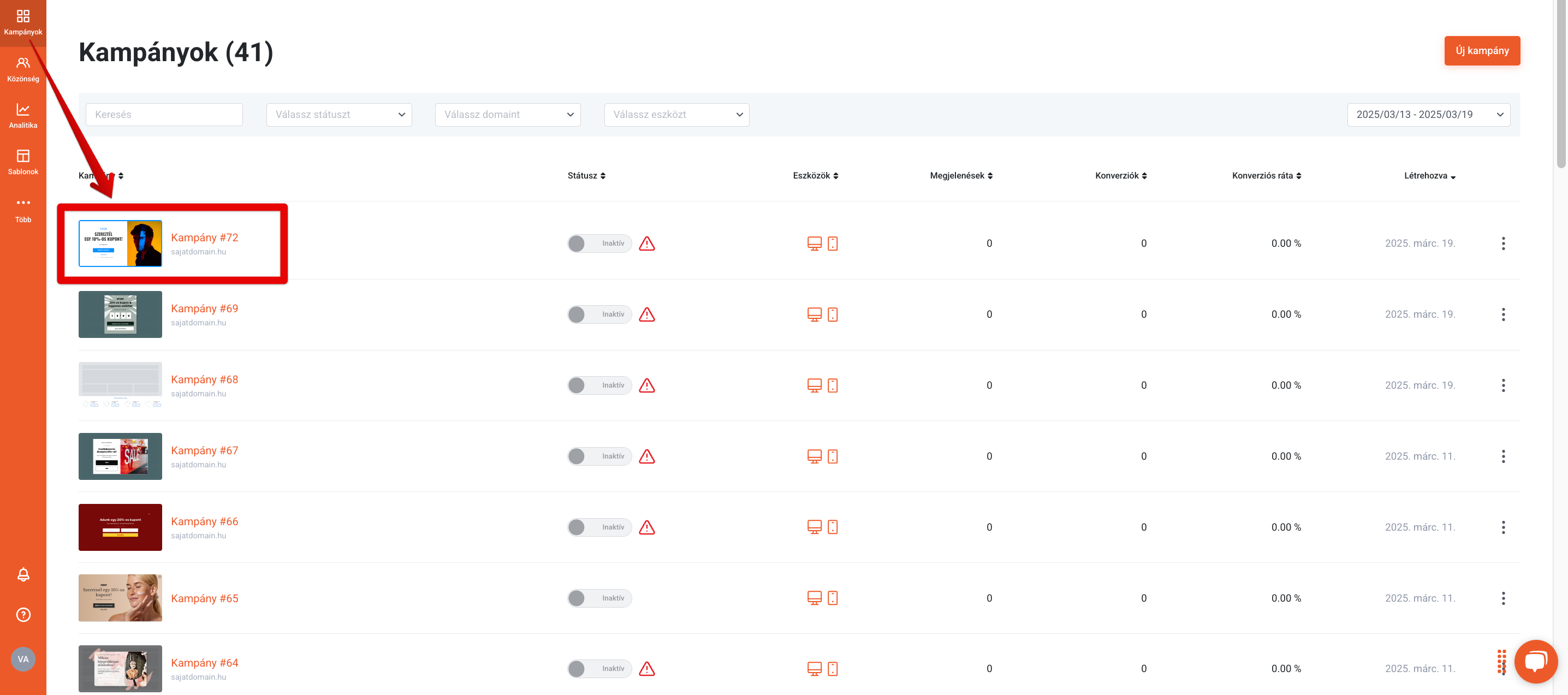Activate the Kampány #69 status toggle
Screen dimensions: 1568x695
(599, 314)
